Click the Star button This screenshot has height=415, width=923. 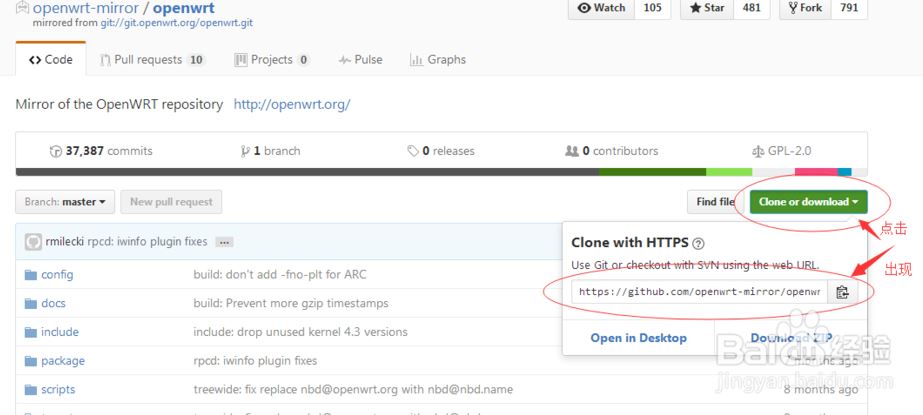(x=706, y=8)
